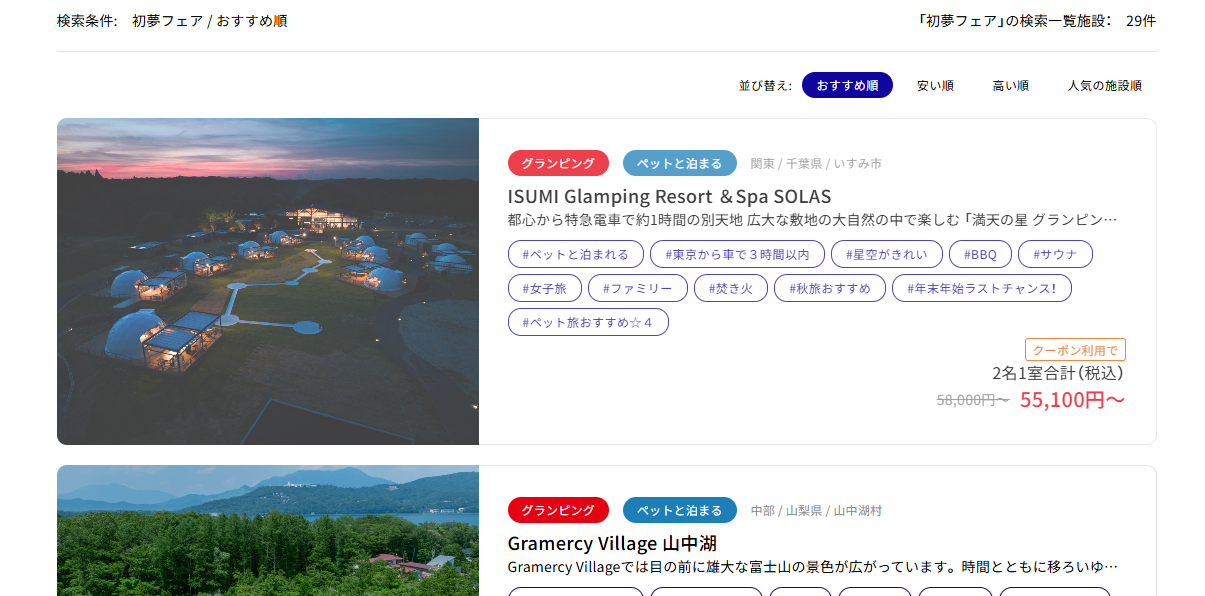Click the #サウナ tag
Viewport: 1205px width, 596px height.
point(1055,254)
